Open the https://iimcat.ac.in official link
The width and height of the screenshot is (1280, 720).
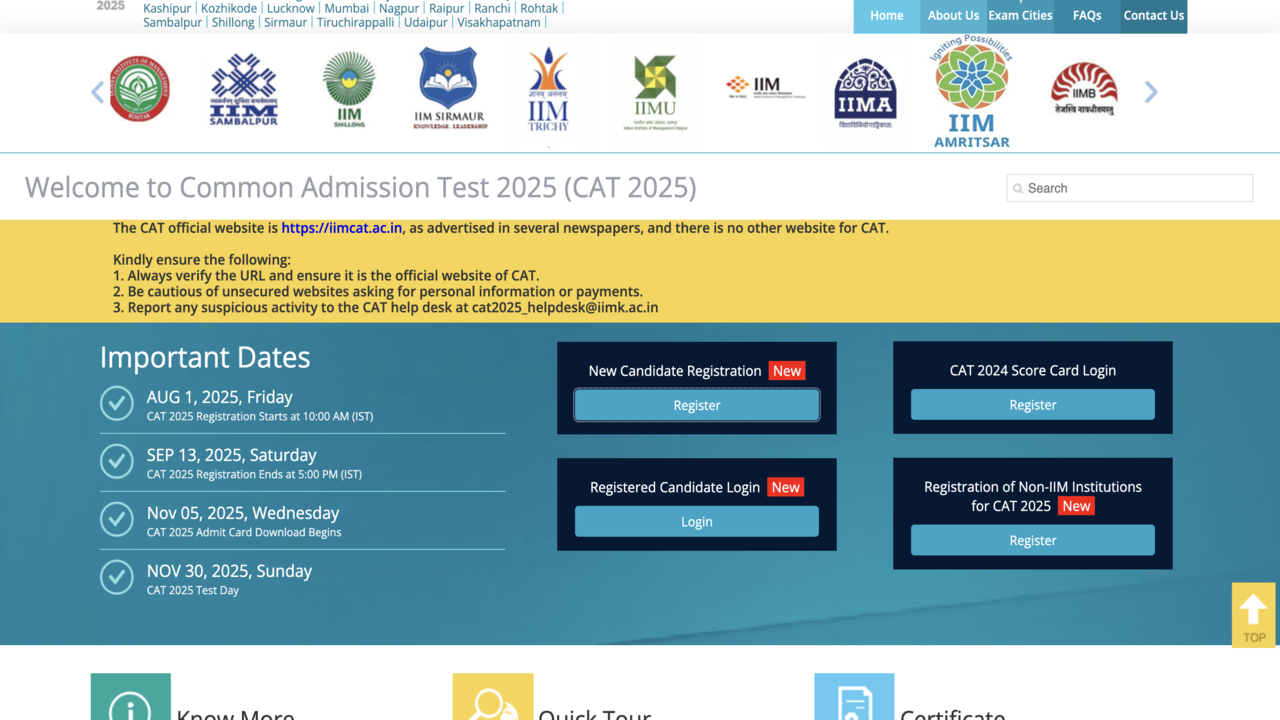pyautogui.click(x=341, y=228)
